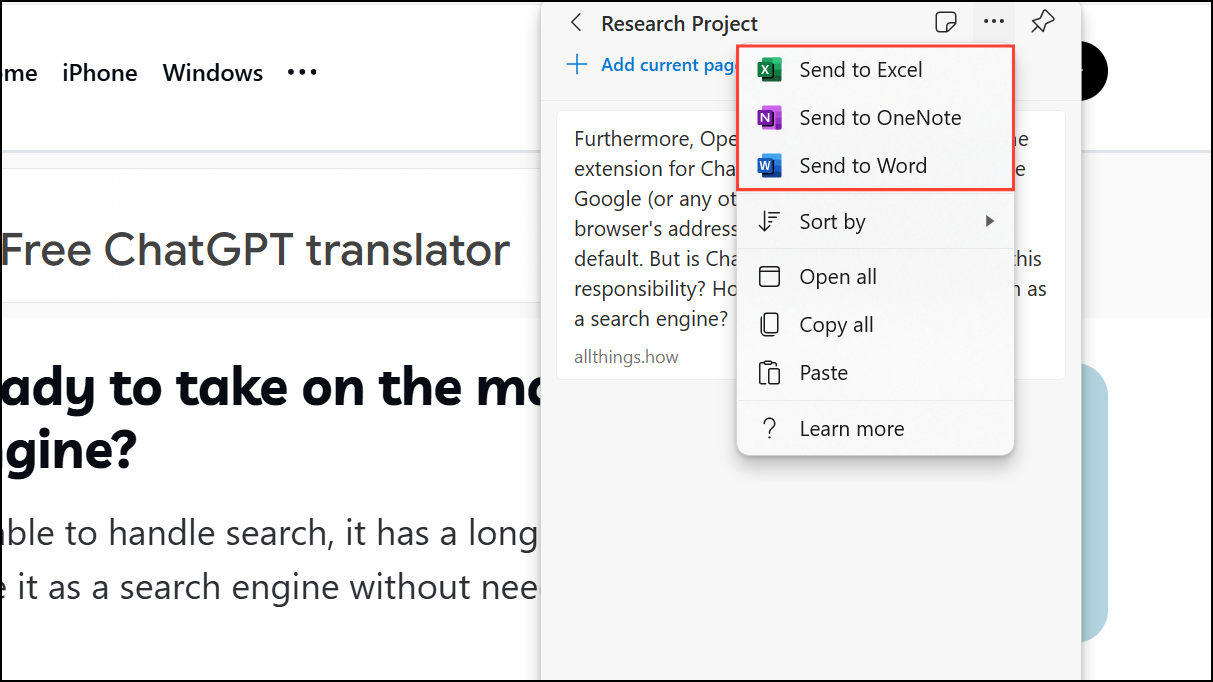This screenshot has width=1213, height=682.
Task: Choose Open all from the menu
Action: pos(838,277)
